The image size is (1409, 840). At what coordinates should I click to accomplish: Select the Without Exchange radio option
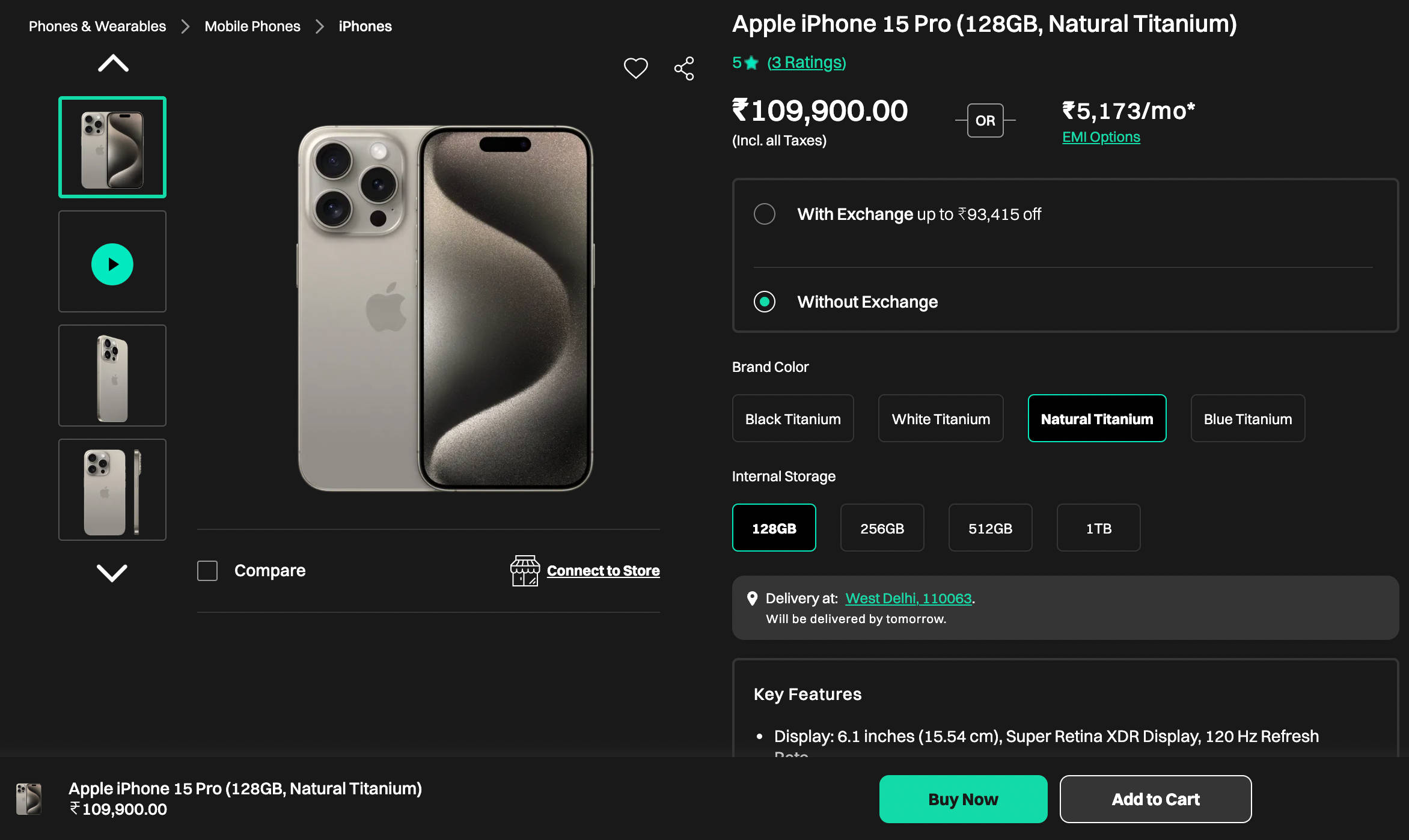click(x=765, y=302)
